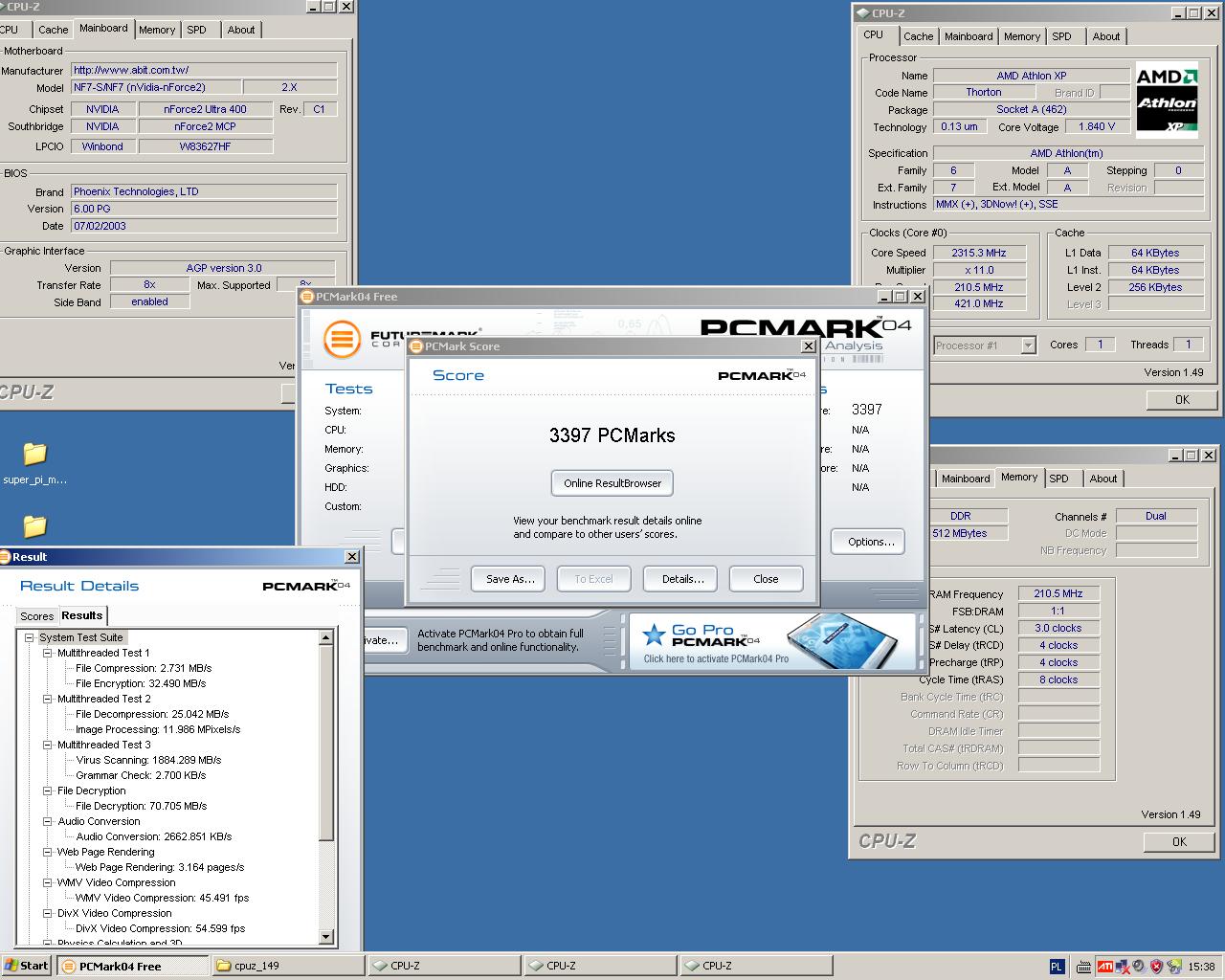Click the Online ResultBrowser button
This screenshot has height=980, width=1225.
click(612, 483)
